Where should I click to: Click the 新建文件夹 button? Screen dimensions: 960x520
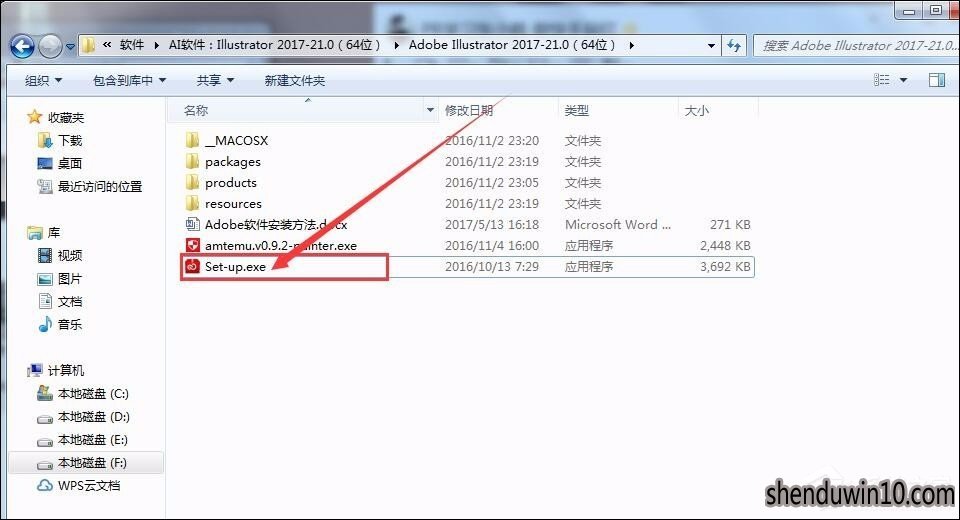tap(294, 80)
